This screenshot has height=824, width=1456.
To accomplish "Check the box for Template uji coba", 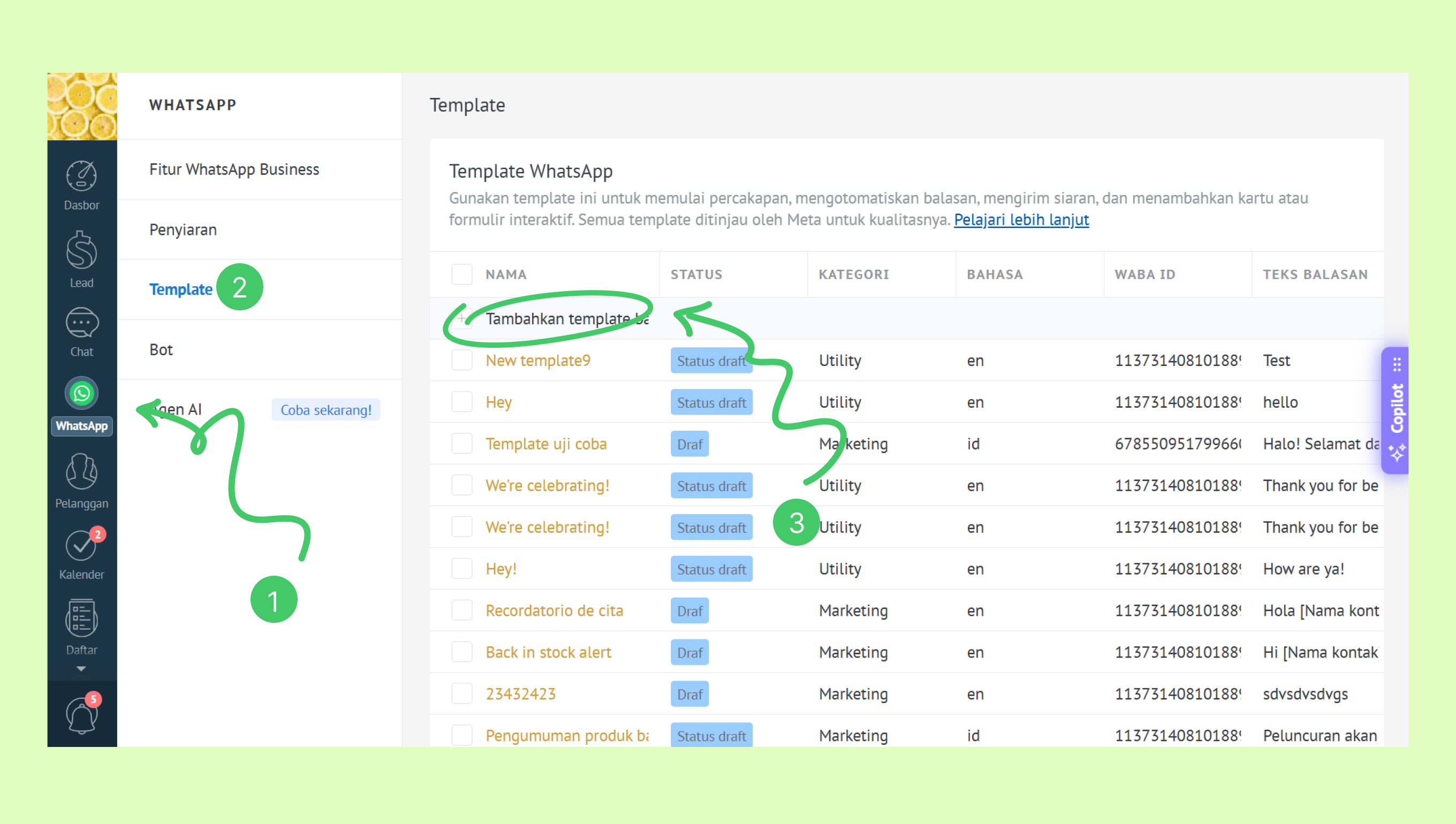I will pos(461,444).
